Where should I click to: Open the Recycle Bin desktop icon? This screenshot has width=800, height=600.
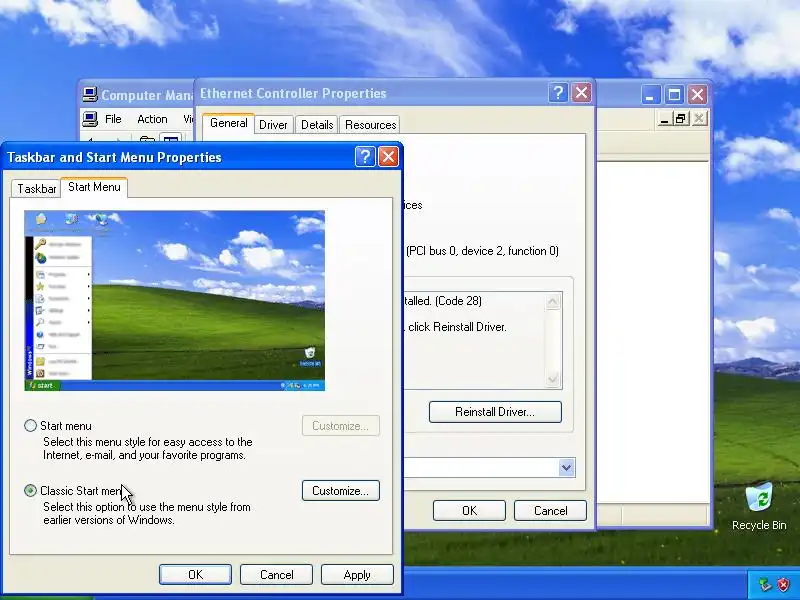coord(759,507)
